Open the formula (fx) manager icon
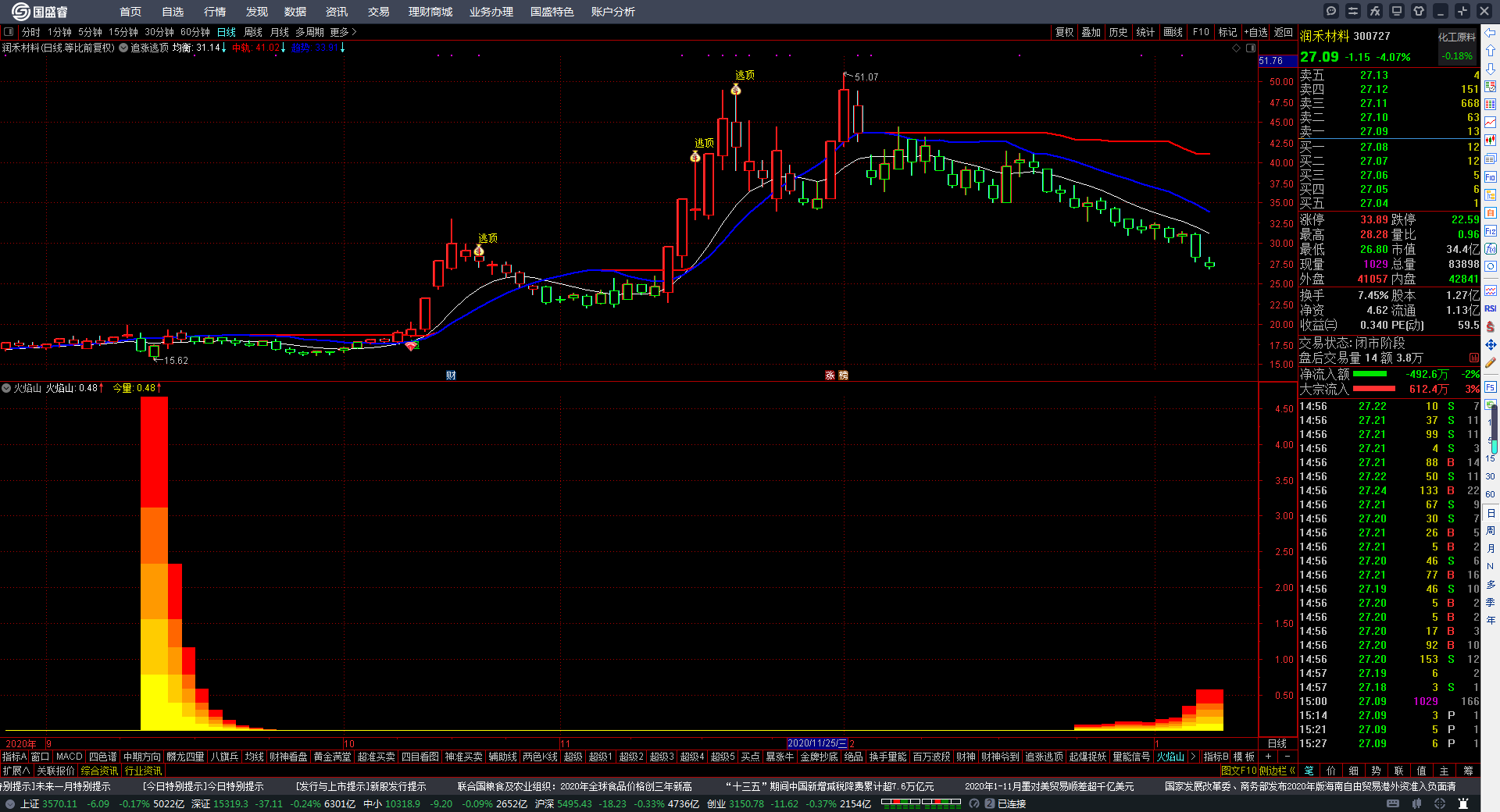Viewport: 1500px width, 812px height. point(1375,11)
